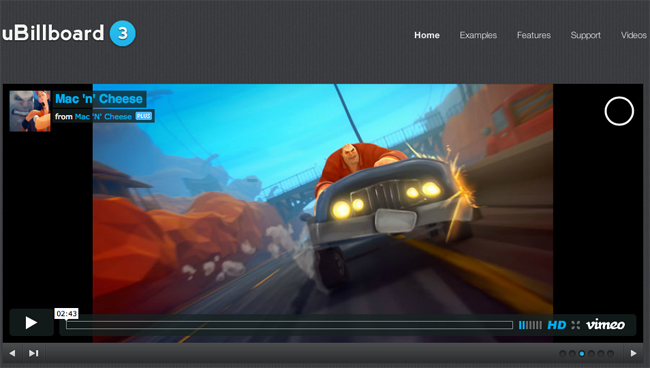Select the fifth slide pagination dot
The width and height of the screenshot is (650, 368).
click(601, 353)
